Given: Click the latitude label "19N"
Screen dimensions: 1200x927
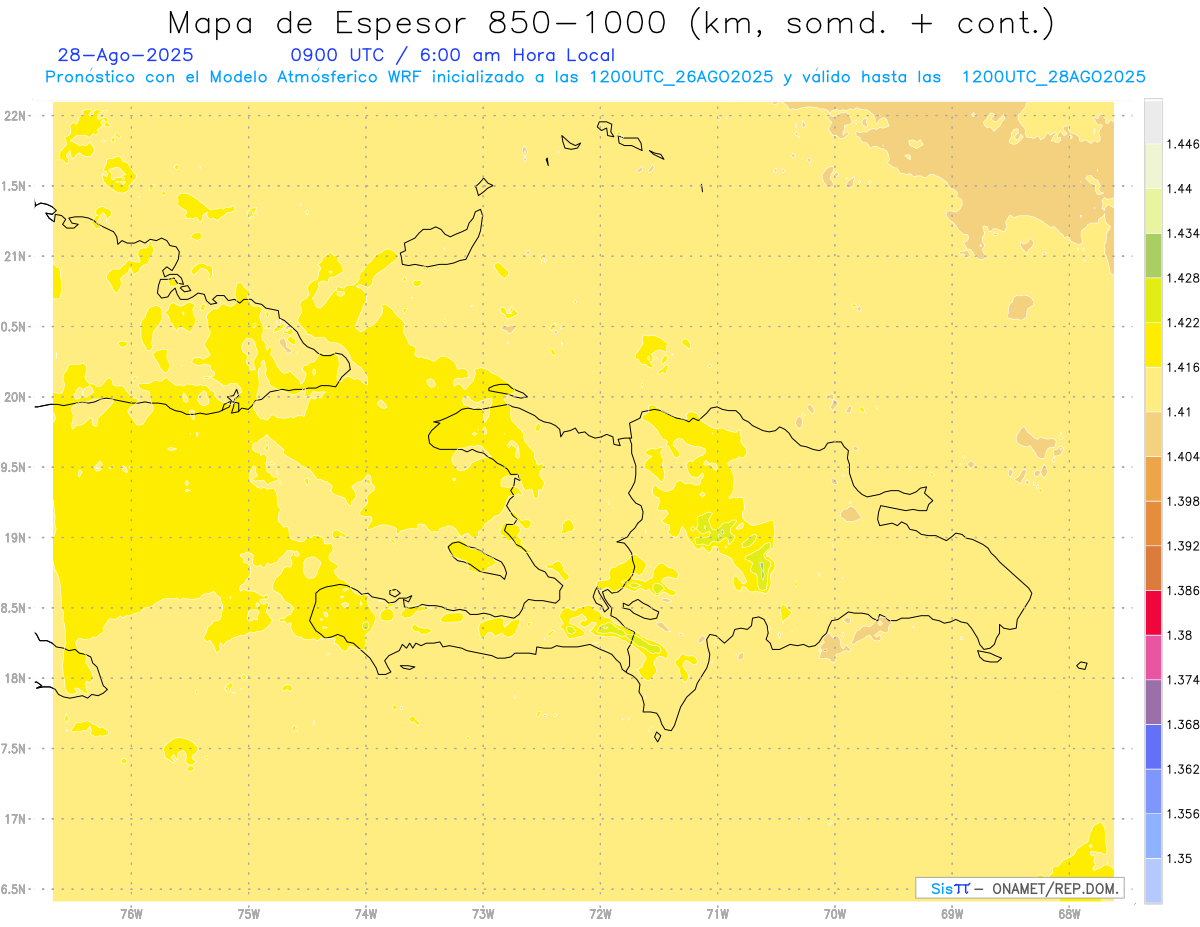Looking at the screenshot, I should (16, 537).
